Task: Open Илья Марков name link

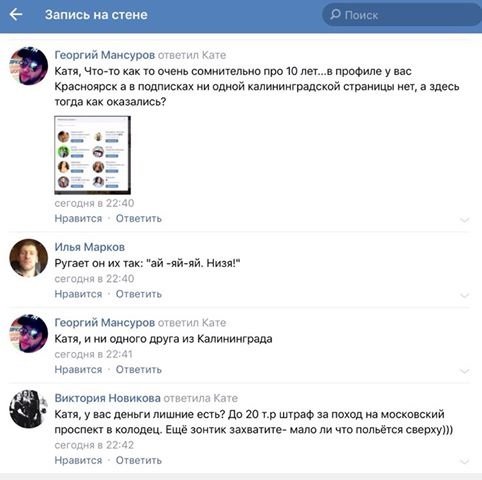Action: click(x=90, y=247)
